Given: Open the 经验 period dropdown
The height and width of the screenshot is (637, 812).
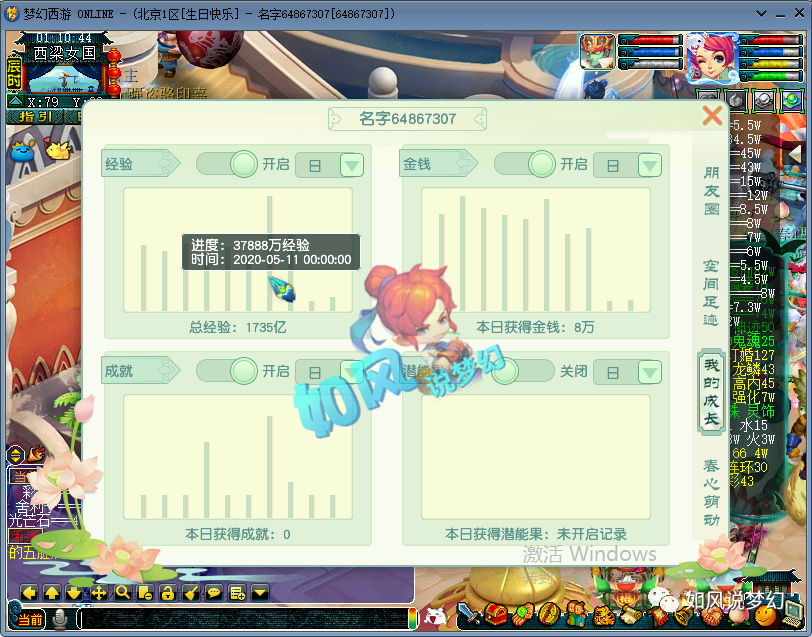Looking at the screenshot, I should pos(352,165).
